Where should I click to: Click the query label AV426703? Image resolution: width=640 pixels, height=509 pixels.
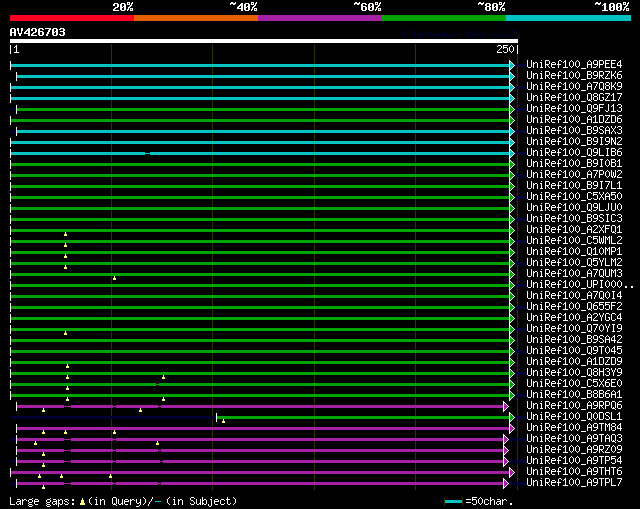[x=38, y=32]
